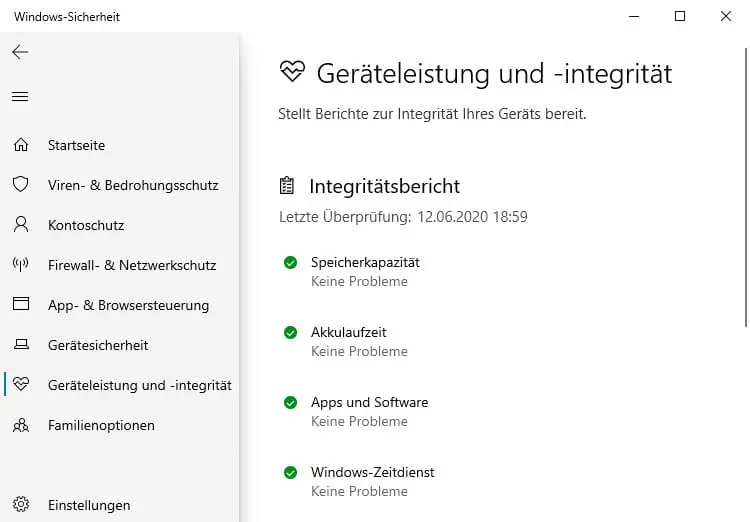This screenshot has height=522, width=750.
Task: Click the Apps und Software entry
Action: click(x=369, y=402)
